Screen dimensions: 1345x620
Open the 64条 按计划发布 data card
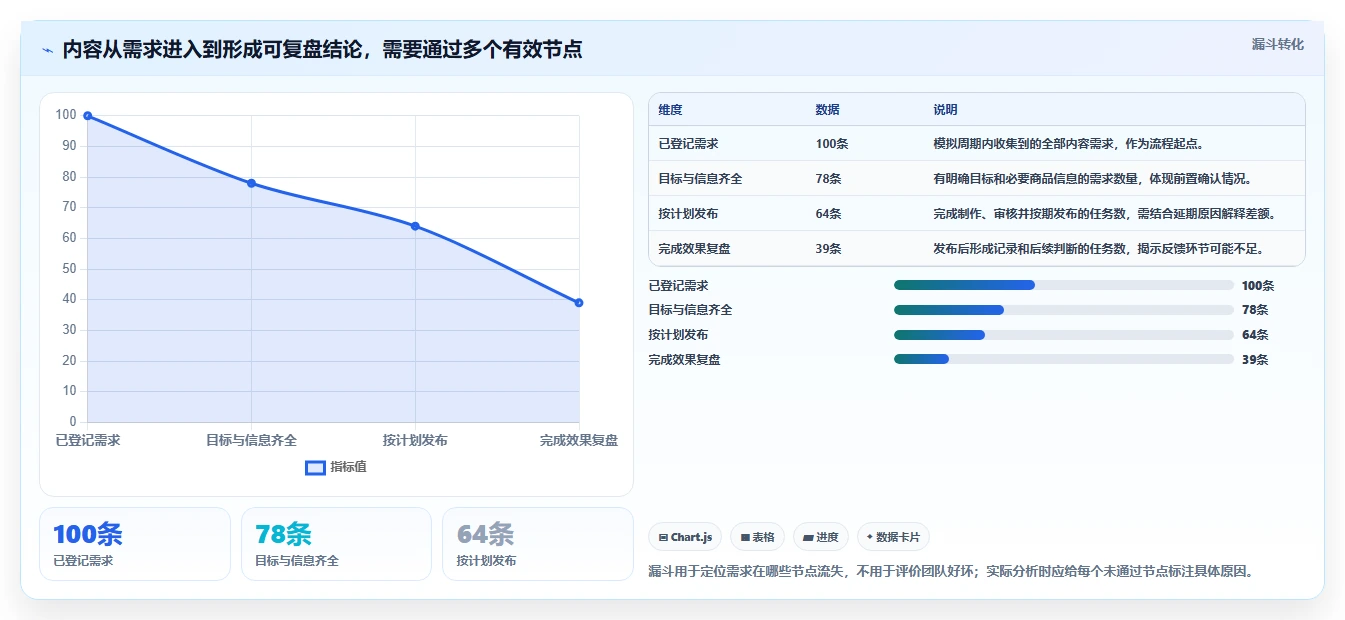pos(538,544)
